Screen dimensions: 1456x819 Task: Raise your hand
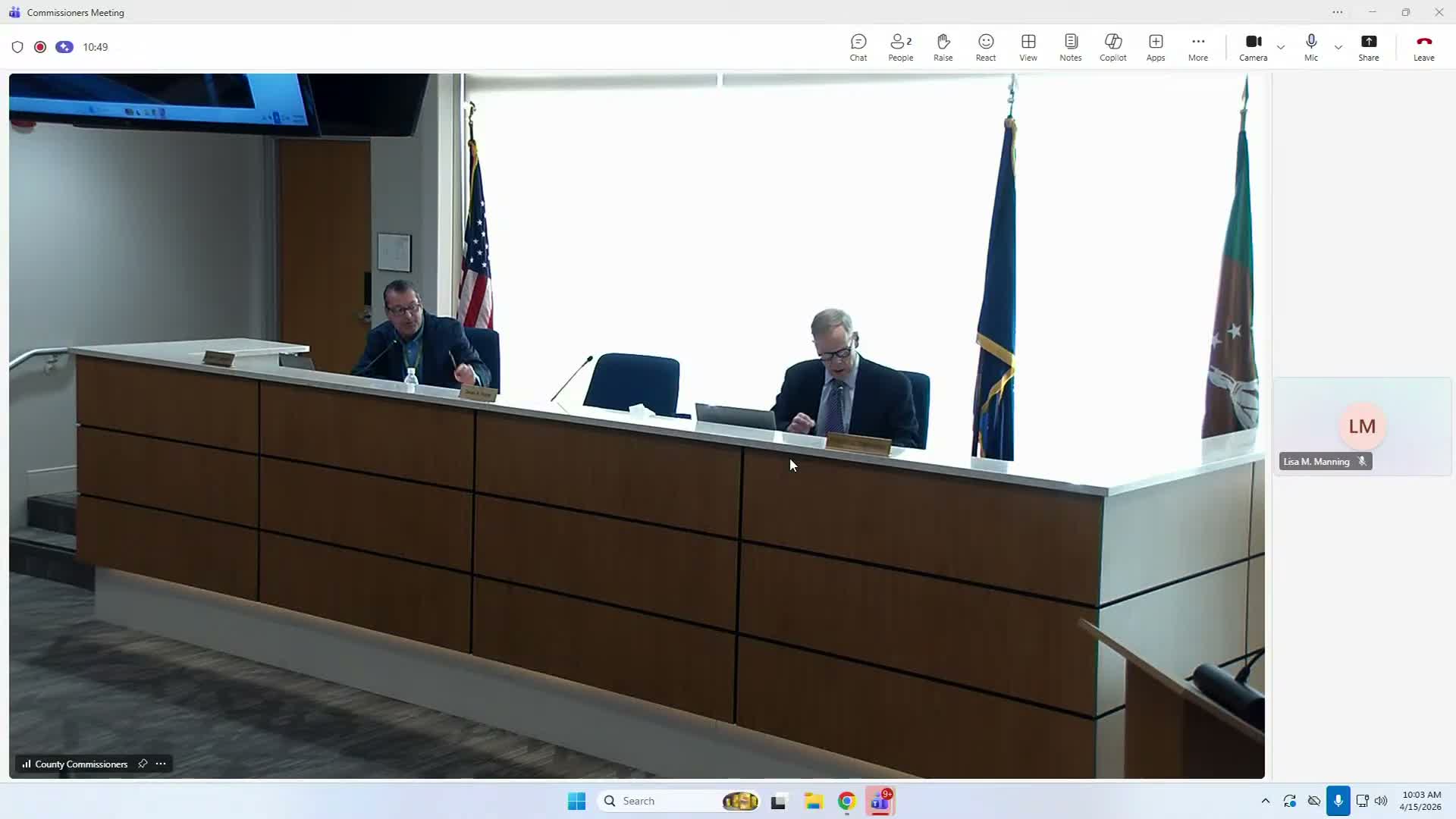coord(943,47)
